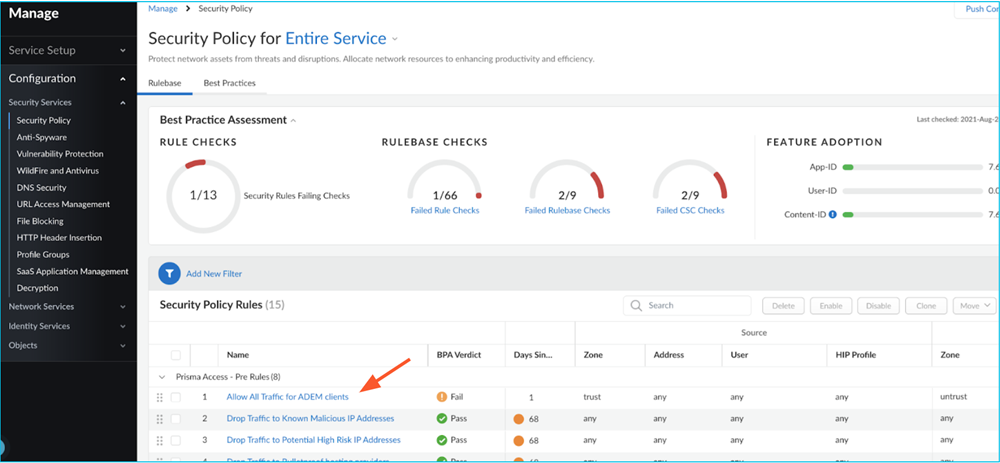Click the magnifier icon in the search box
Screen dimensions: 1000x463
636,306
